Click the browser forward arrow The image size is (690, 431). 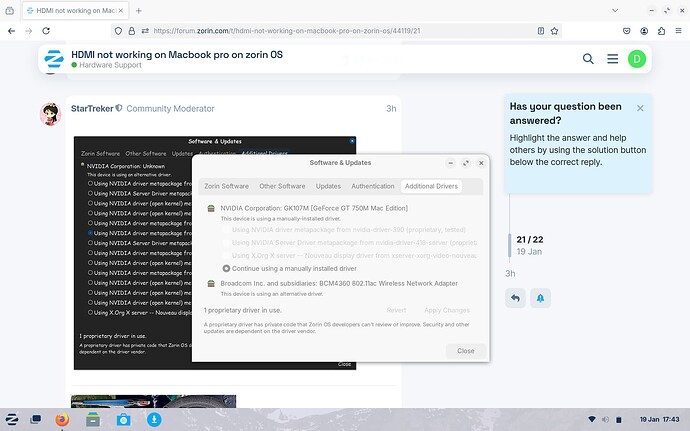[x=29, y=31]
